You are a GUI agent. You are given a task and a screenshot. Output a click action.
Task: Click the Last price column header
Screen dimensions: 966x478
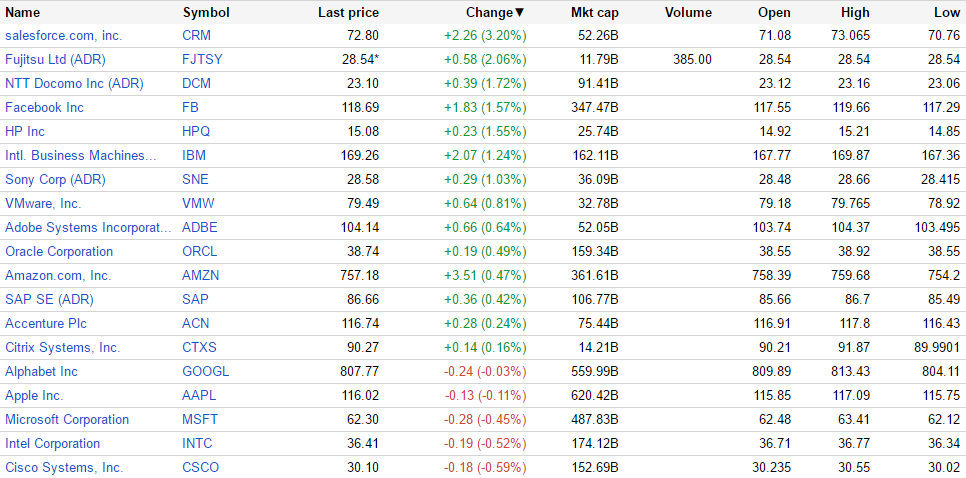348,13
